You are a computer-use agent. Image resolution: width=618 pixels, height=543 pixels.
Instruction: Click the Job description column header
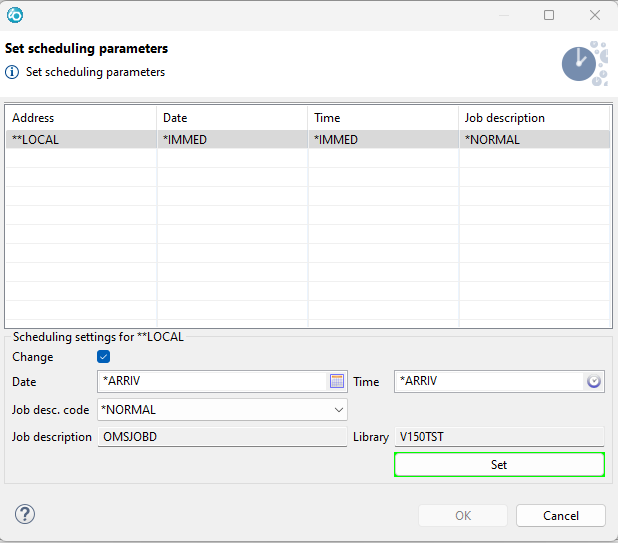tap(534, 118)
